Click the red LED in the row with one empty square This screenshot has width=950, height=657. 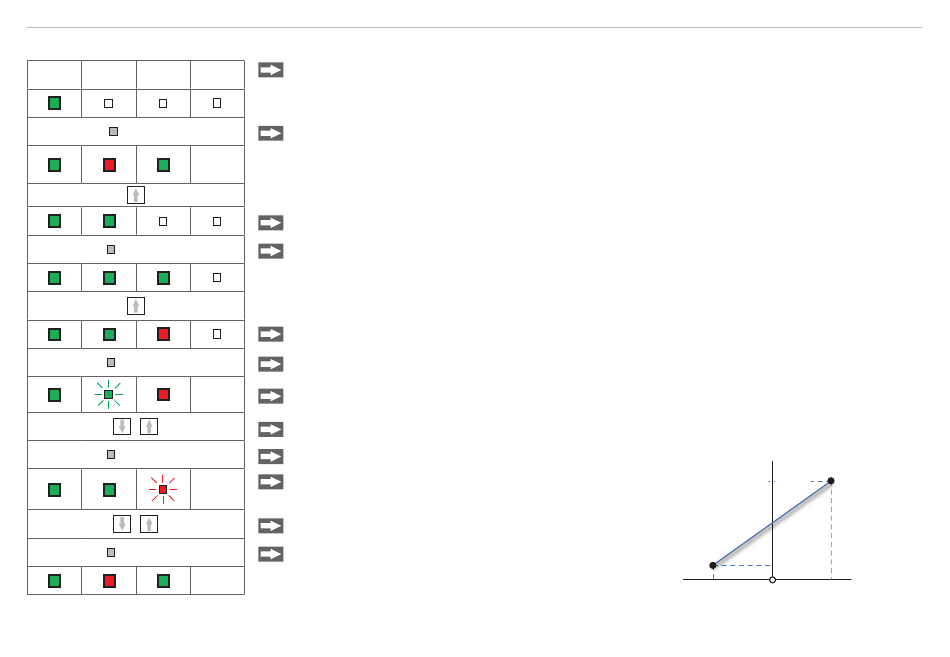tap(163, 334)
